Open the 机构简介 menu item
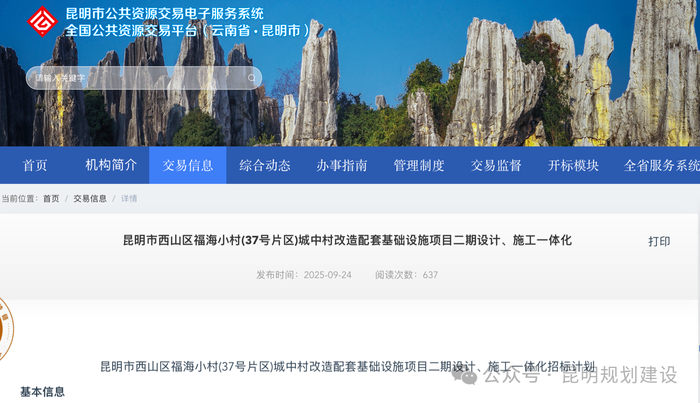This screenshot has height=403, width=700. [111, 166]
